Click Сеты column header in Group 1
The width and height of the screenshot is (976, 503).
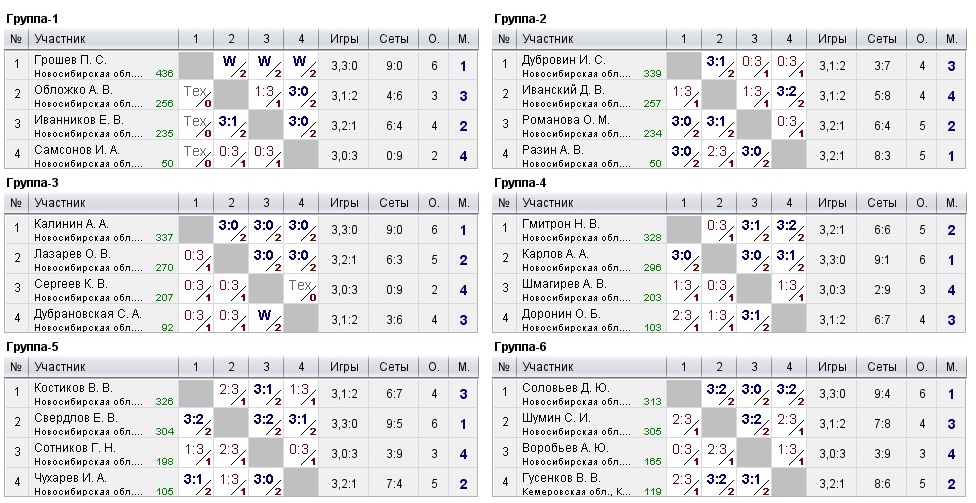[x=394, y=38]
